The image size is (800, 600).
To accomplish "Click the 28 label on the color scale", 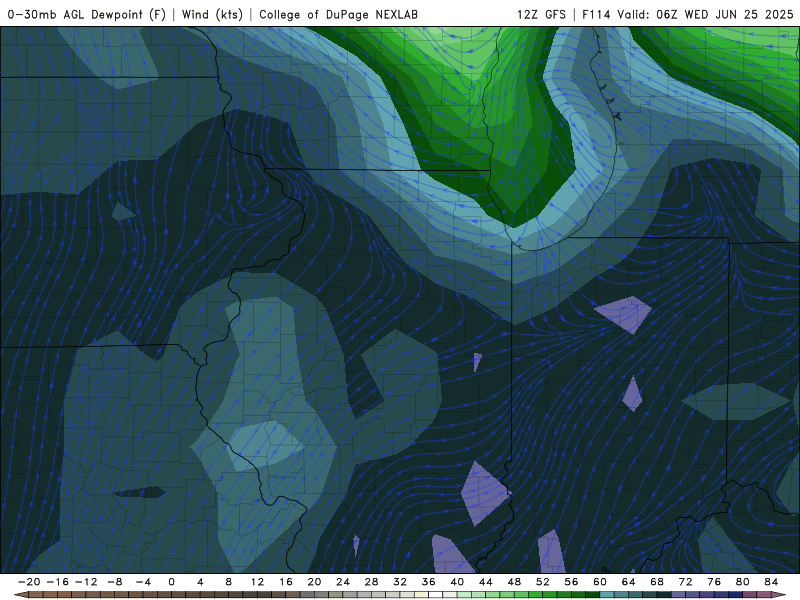I will [371, 582].
